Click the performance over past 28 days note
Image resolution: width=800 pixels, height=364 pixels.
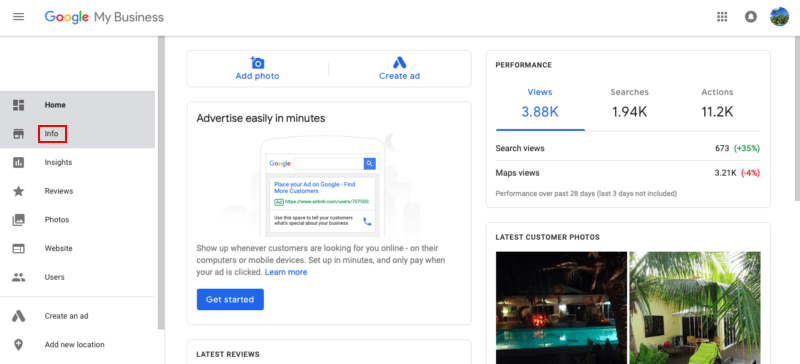click(x=586, y=194)
